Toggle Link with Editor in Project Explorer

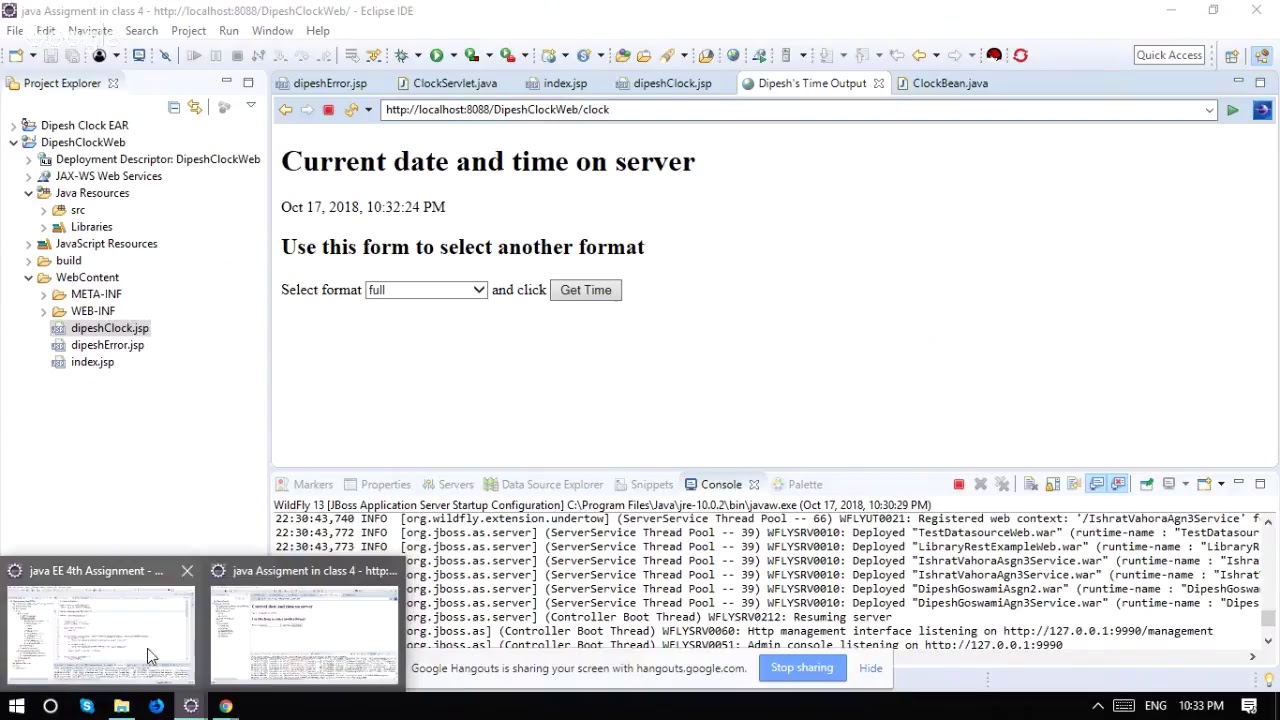pyautogui.click(x=195, y=107)
